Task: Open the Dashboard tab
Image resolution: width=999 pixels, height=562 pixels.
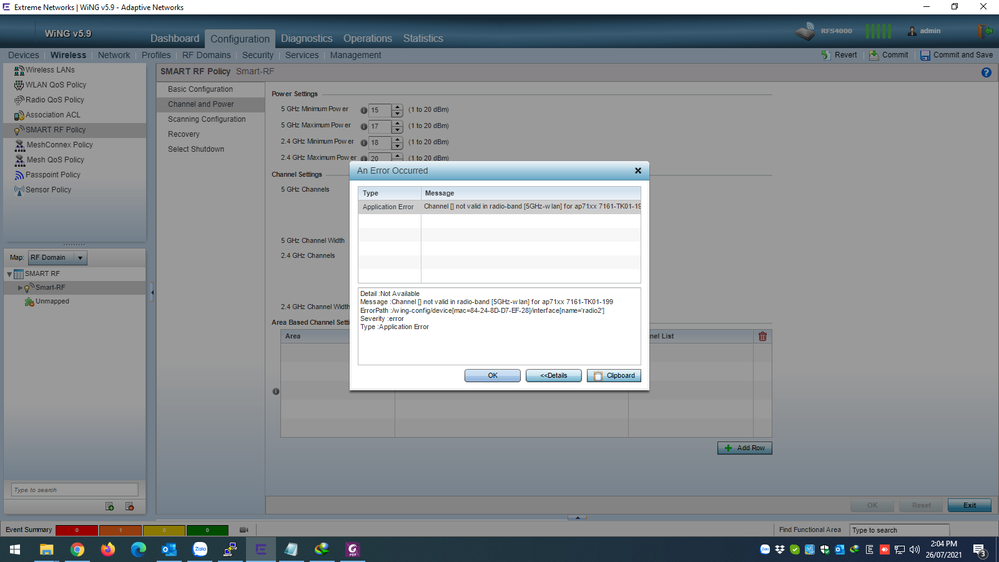Action: pyautogui.click(x=175, y=38)
